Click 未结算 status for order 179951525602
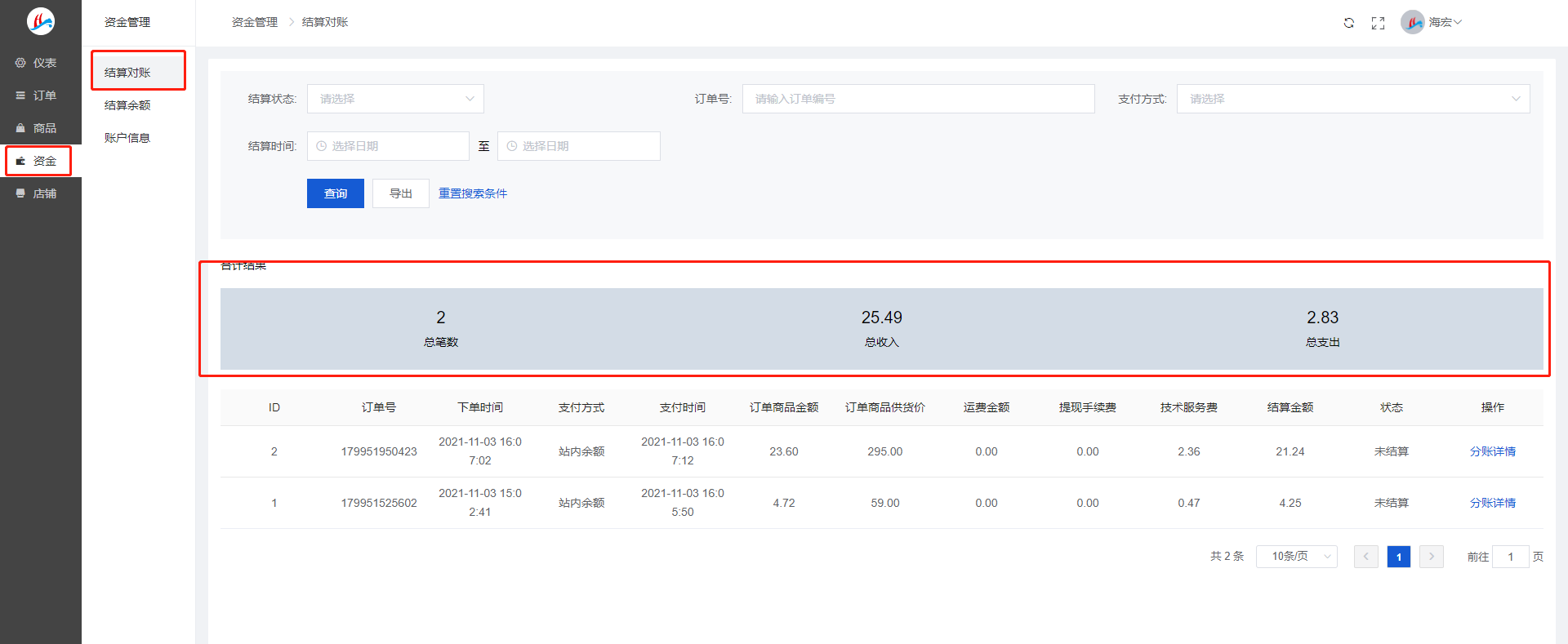Image resolution: width=1568 pixels, height=644 pixels. coord(1392,503)
